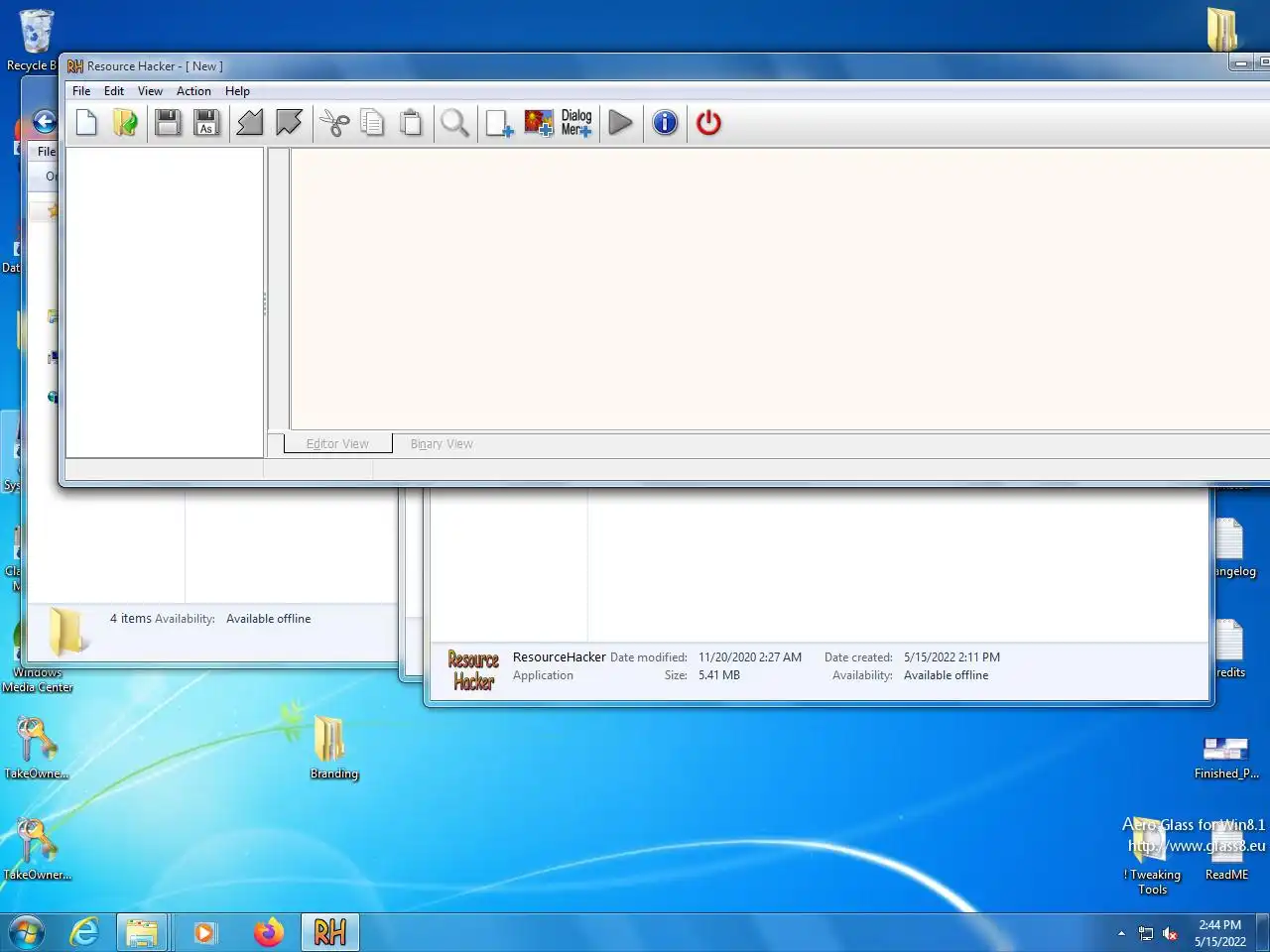The image size is (1270, 952).
Task: Open the Action menu
Action: pos(193,91)
